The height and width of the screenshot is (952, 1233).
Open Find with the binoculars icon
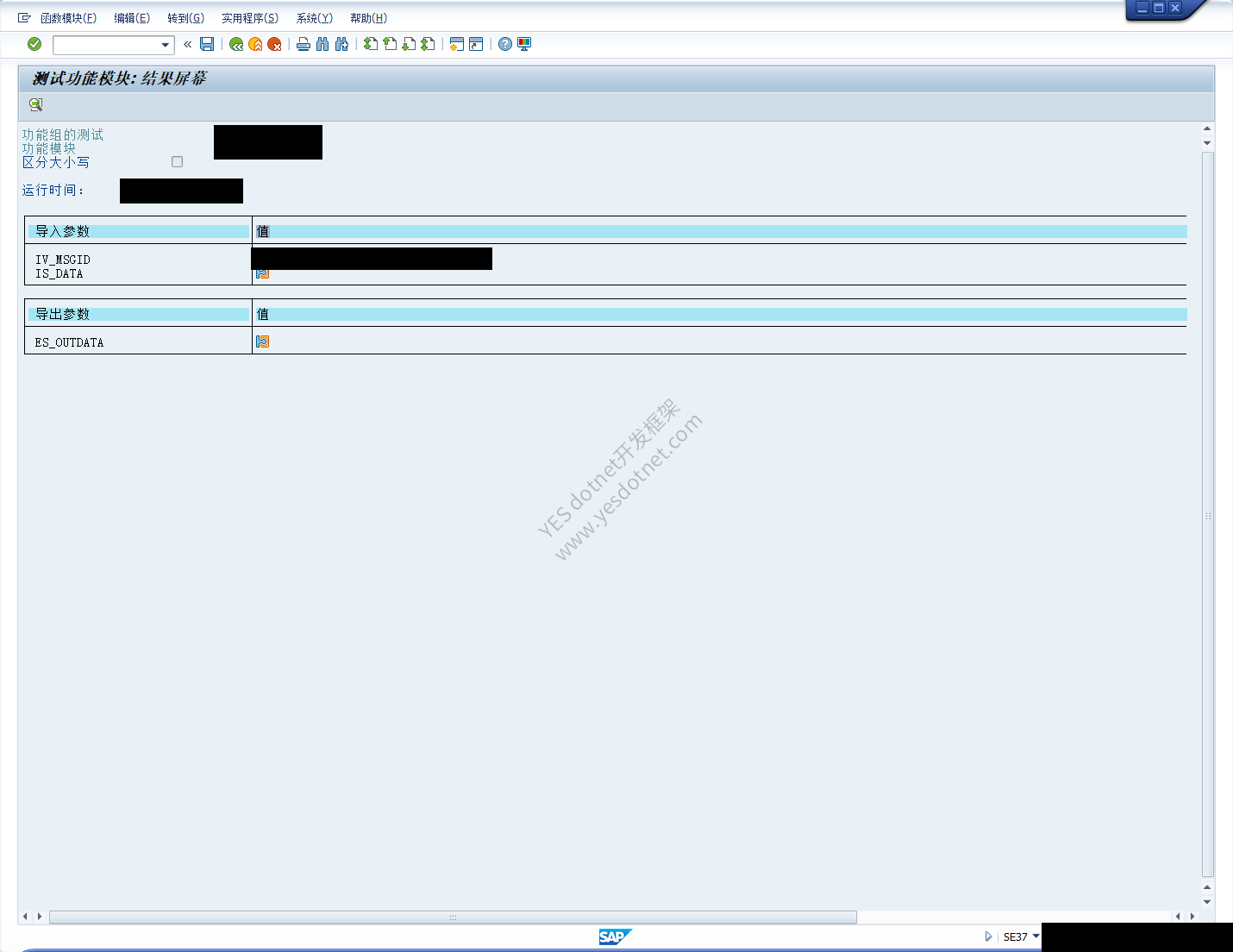coord(322,44)
